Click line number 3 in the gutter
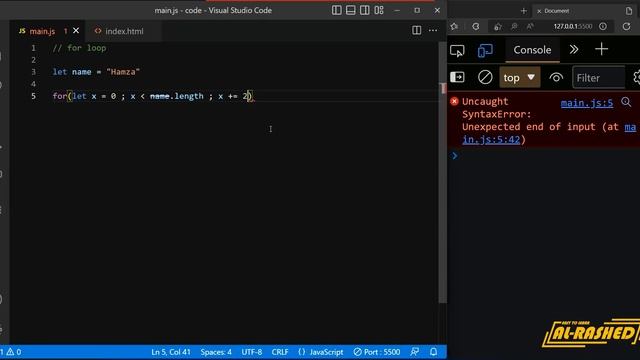 pos(33,72)
